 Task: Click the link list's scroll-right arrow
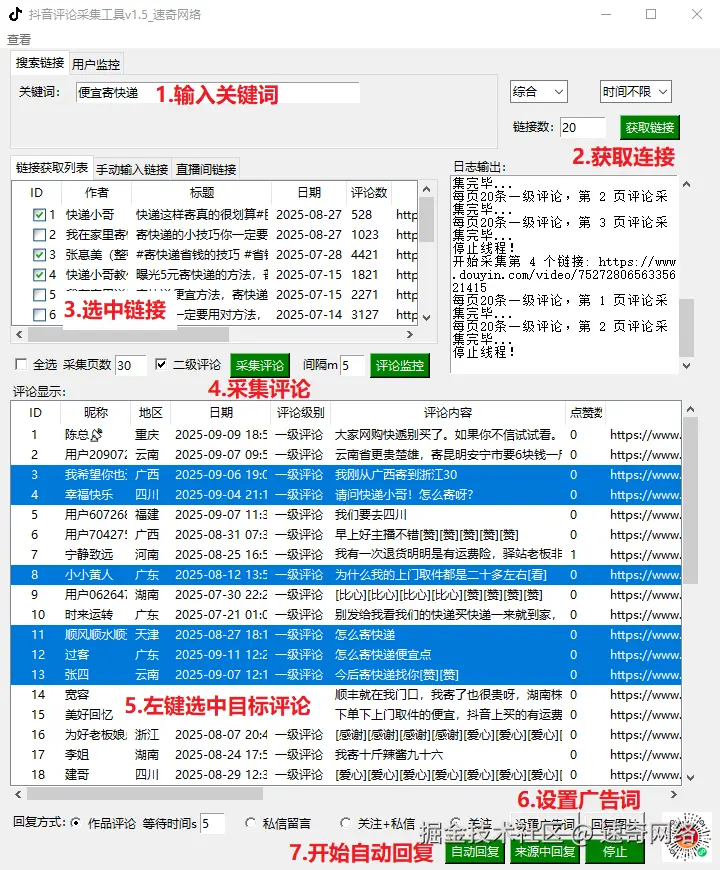410,335
